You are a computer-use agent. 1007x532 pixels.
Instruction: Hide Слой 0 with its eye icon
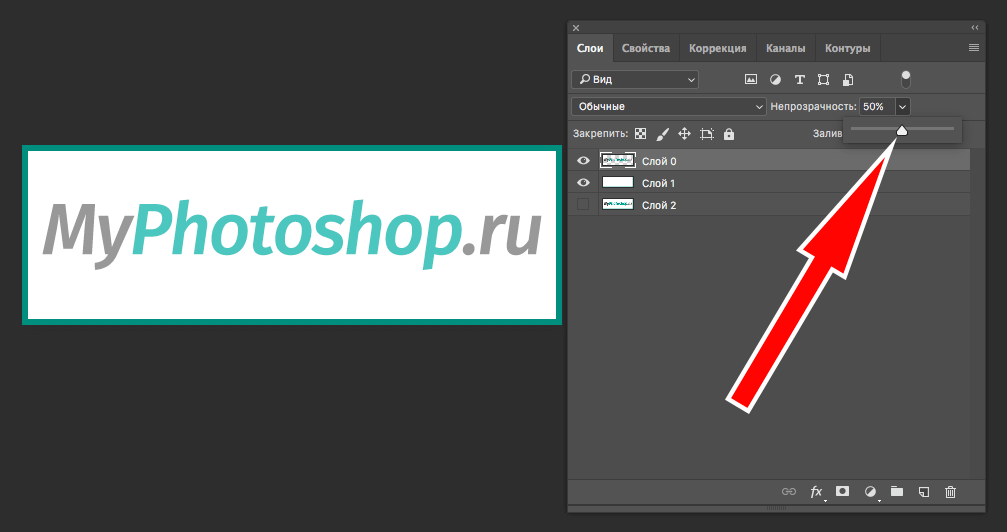tap(583, 160)
